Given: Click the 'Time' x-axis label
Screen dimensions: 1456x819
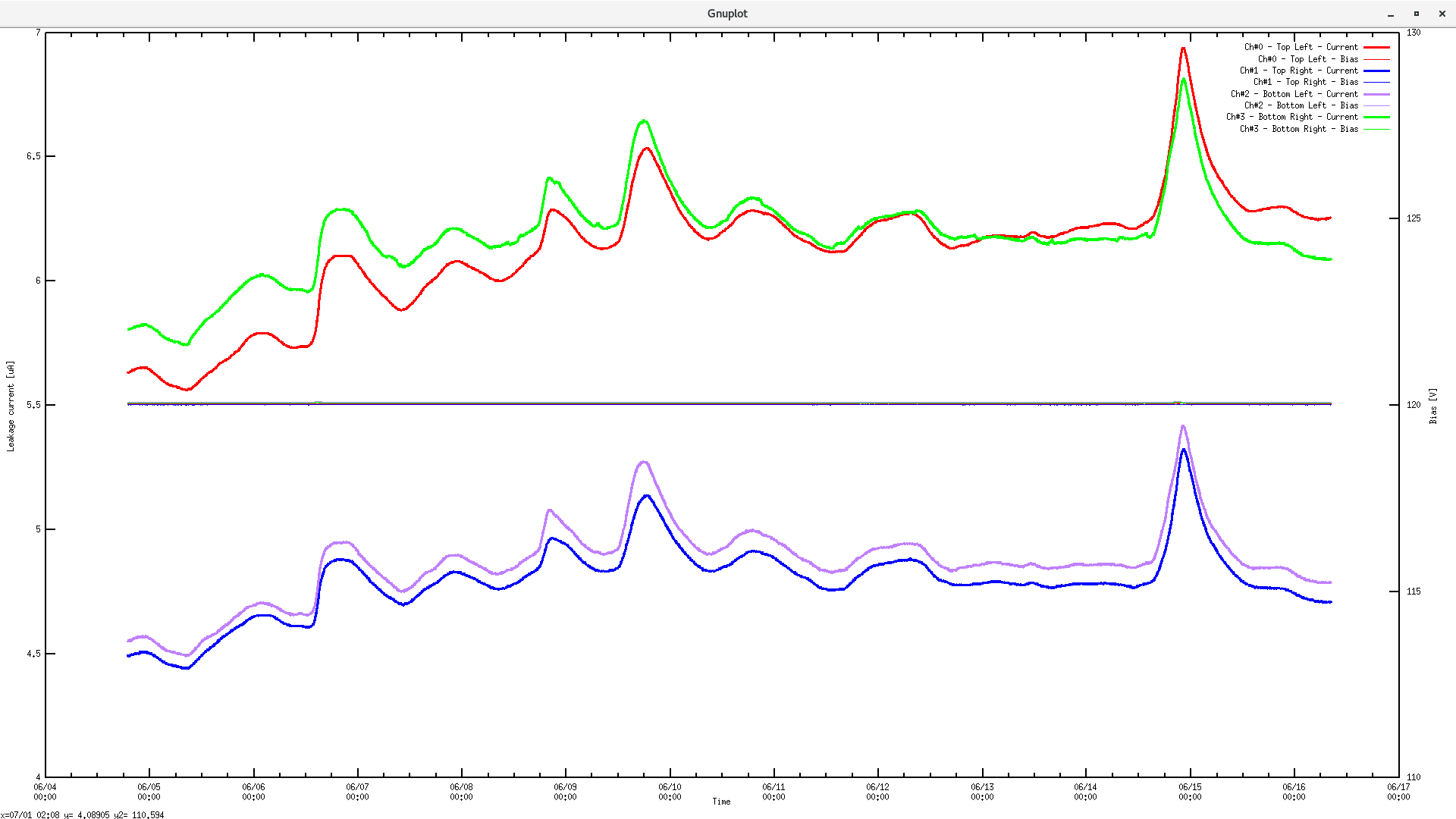Looking at the screenshot, I should pos(721,802).
